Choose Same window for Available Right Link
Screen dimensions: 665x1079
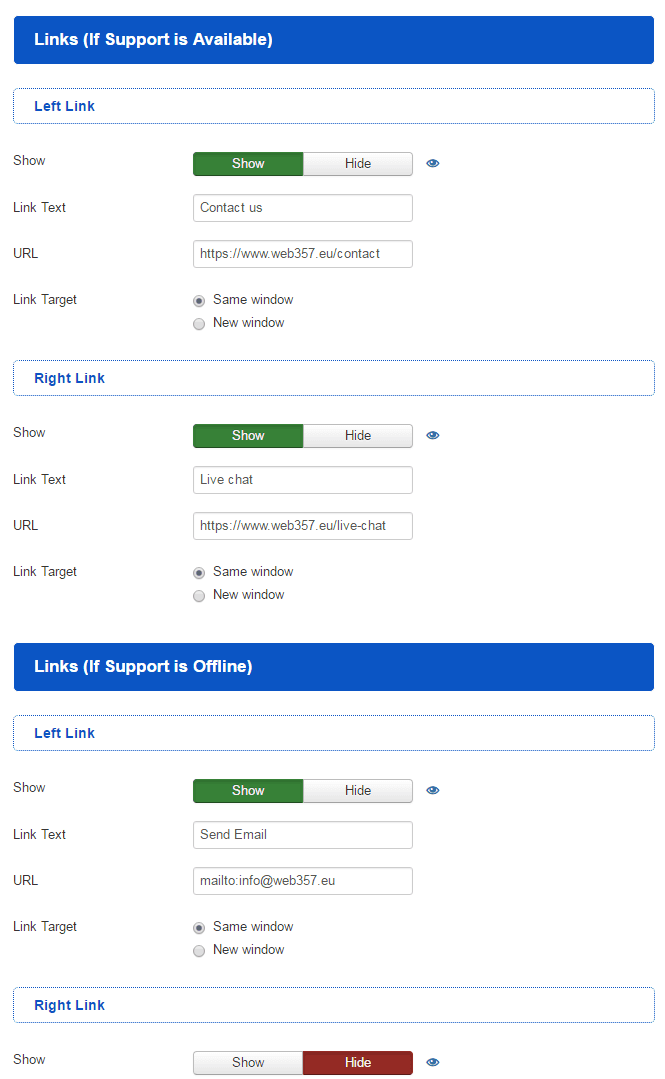point(199,573)
